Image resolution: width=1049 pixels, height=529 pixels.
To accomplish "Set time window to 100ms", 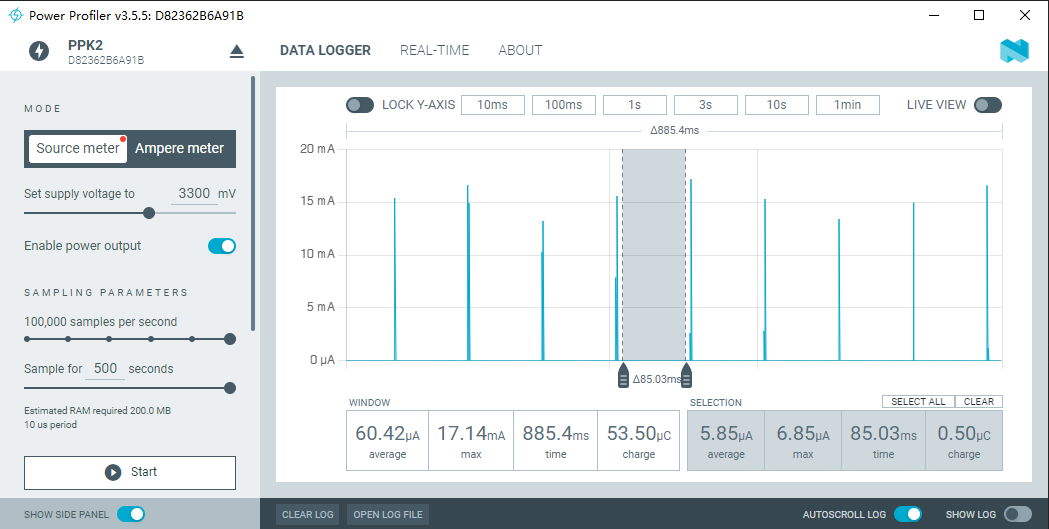I will coord(563,105).
